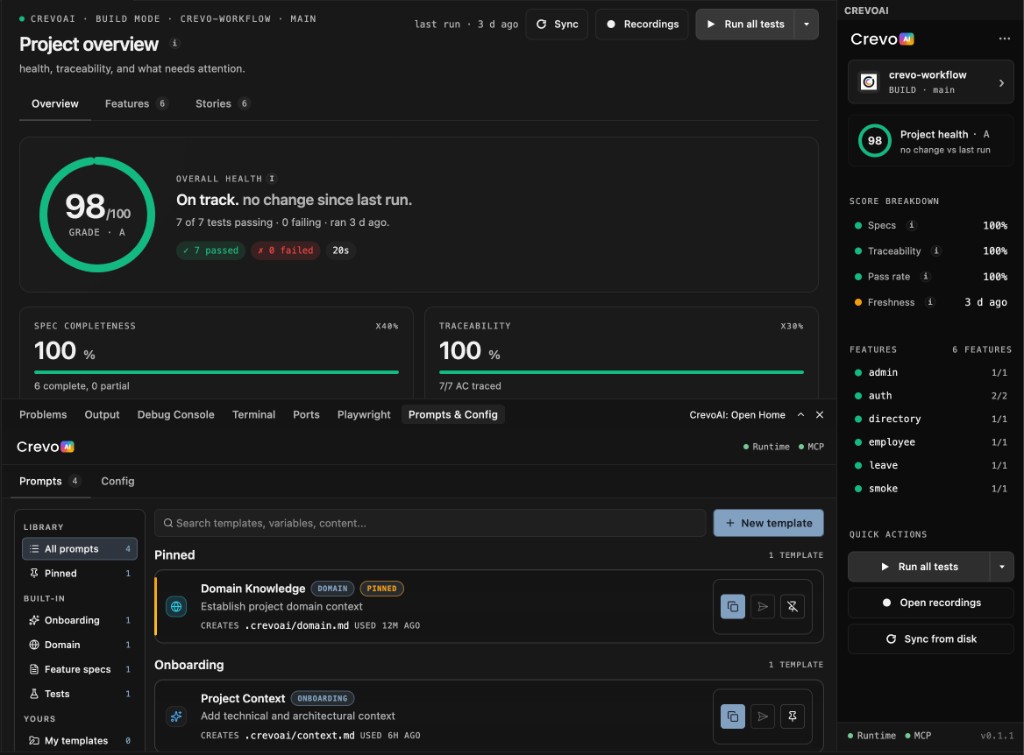This screenshot has height=755, width=1024.
Task: Copy the Project Context prompt
Action: coord(733,716)
